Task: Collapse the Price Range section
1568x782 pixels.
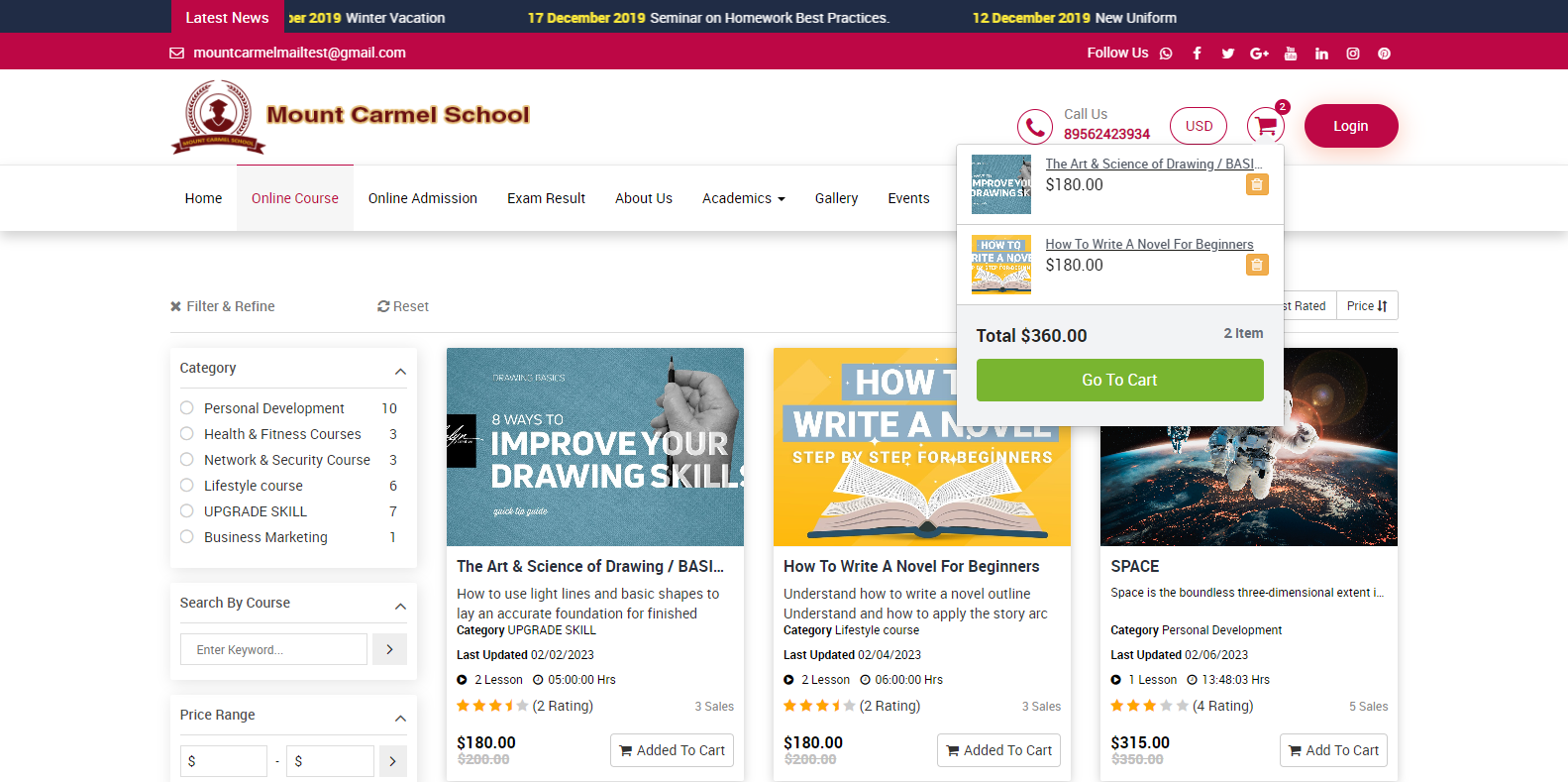Action: [x=400, y=718]
